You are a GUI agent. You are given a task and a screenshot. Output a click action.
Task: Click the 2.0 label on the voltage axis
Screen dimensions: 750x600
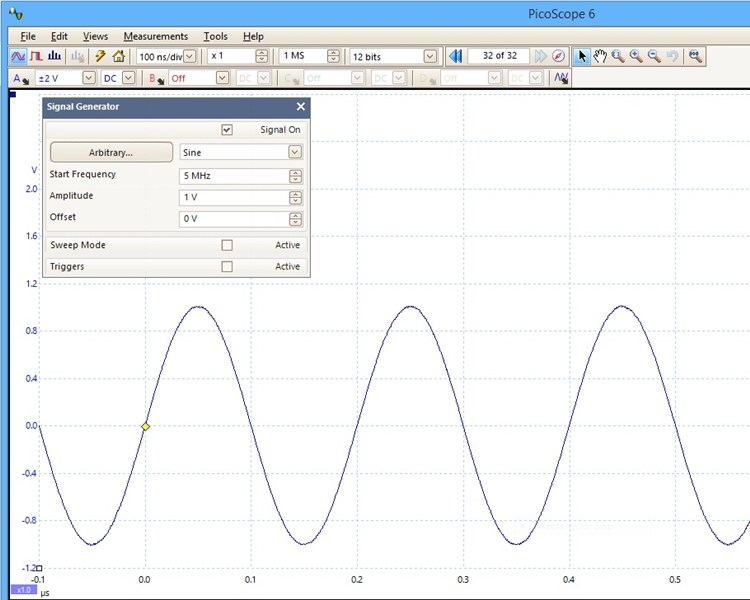(x=32, y=189)
